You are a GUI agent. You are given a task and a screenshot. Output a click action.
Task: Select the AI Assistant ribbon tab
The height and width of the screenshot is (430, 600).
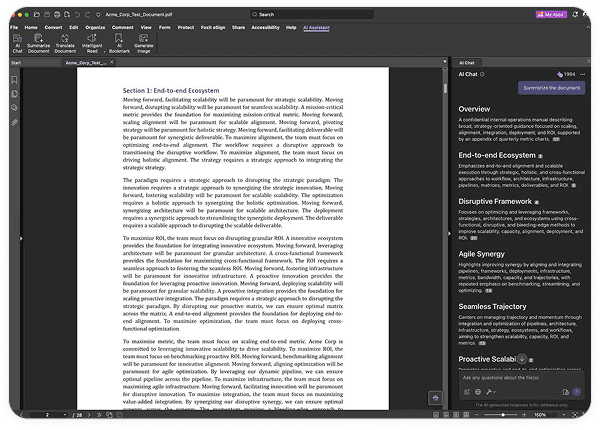pos(316,28)
